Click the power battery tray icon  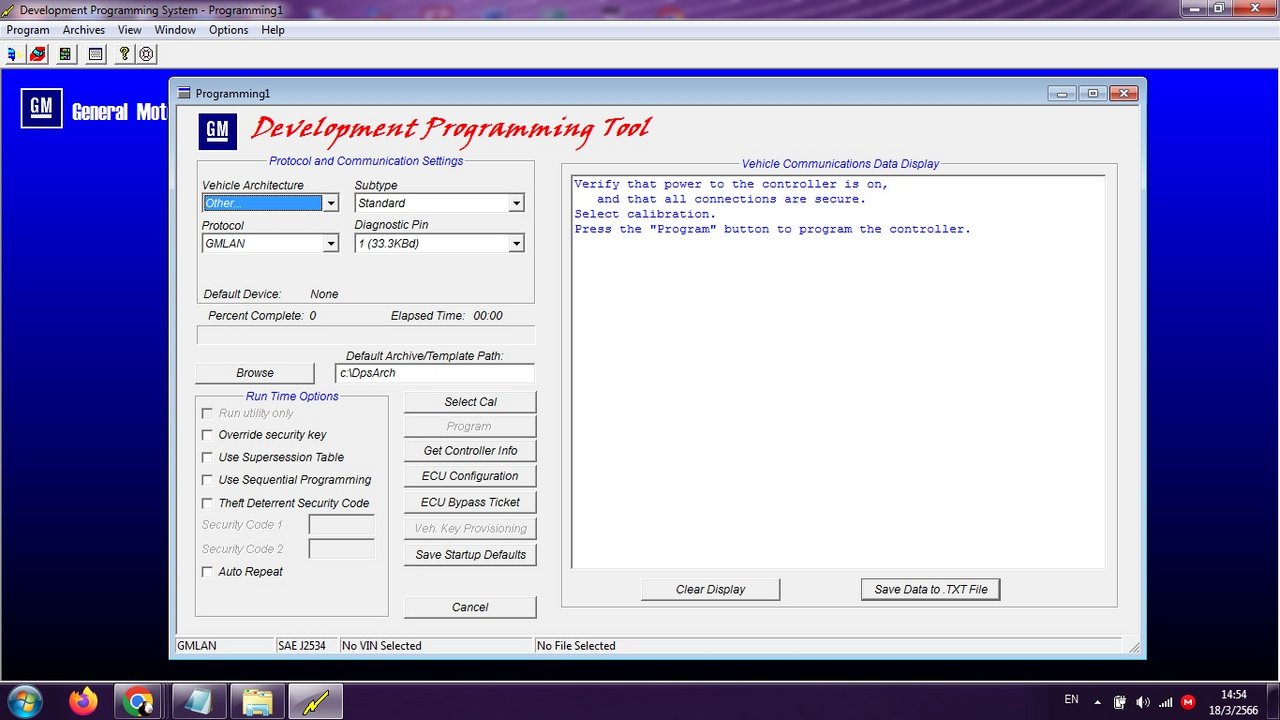(x=1120, y=702)
